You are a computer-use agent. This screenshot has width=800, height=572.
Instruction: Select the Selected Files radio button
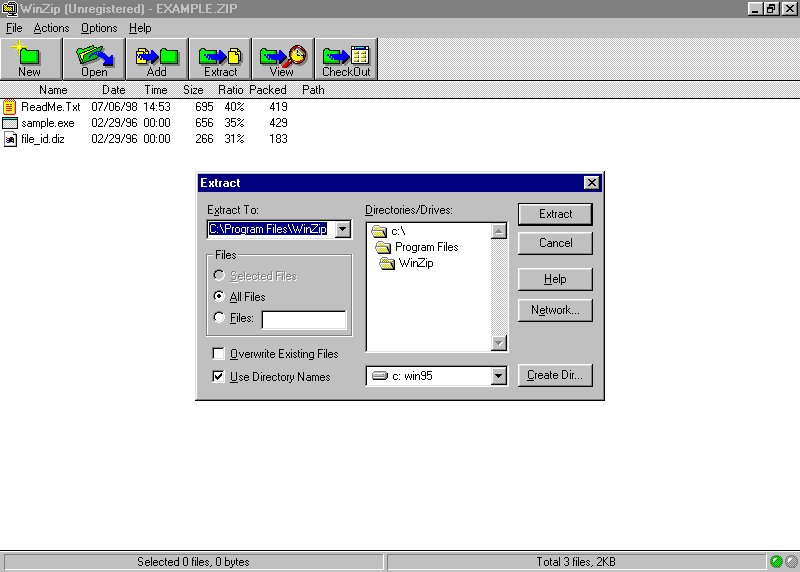point(219,276)
